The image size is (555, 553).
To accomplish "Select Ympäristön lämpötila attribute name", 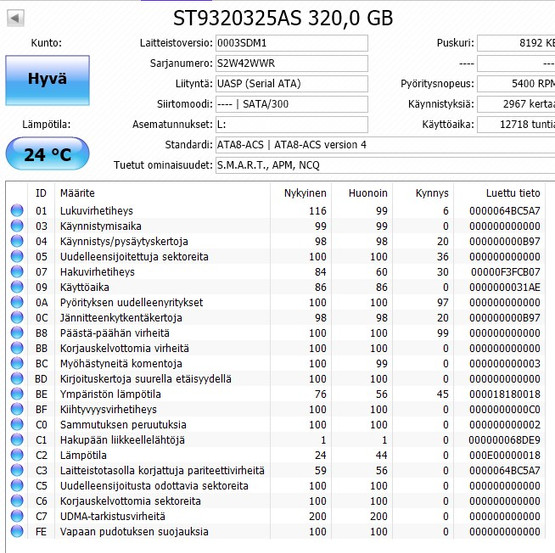I will point(110,394).
